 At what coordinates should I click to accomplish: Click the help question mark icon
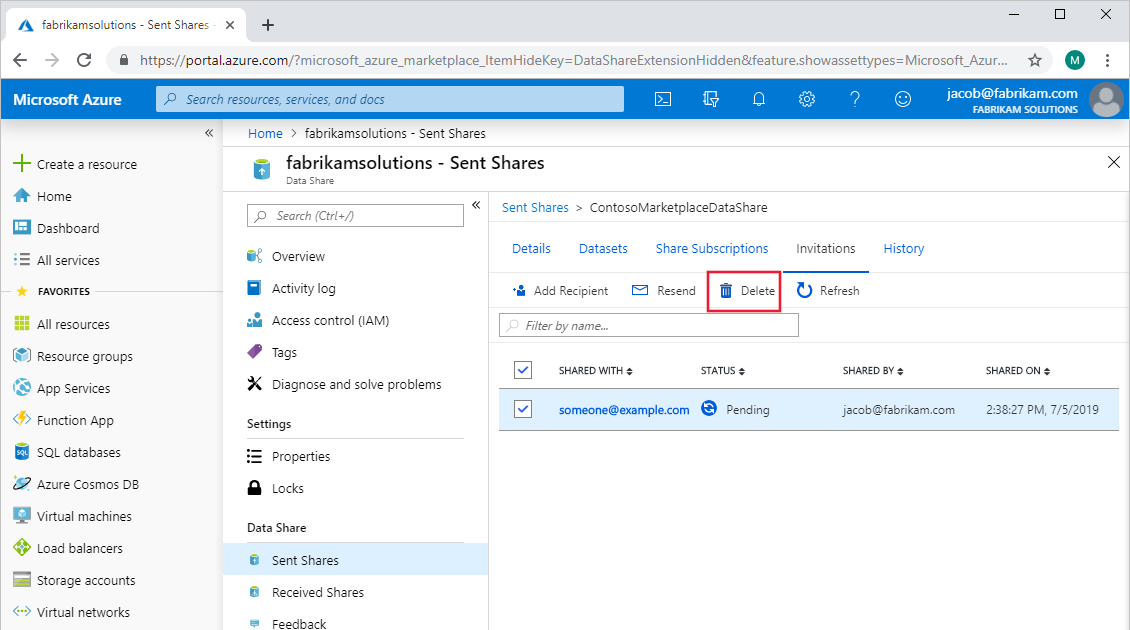pyautogui.click(x=855, y=99)
